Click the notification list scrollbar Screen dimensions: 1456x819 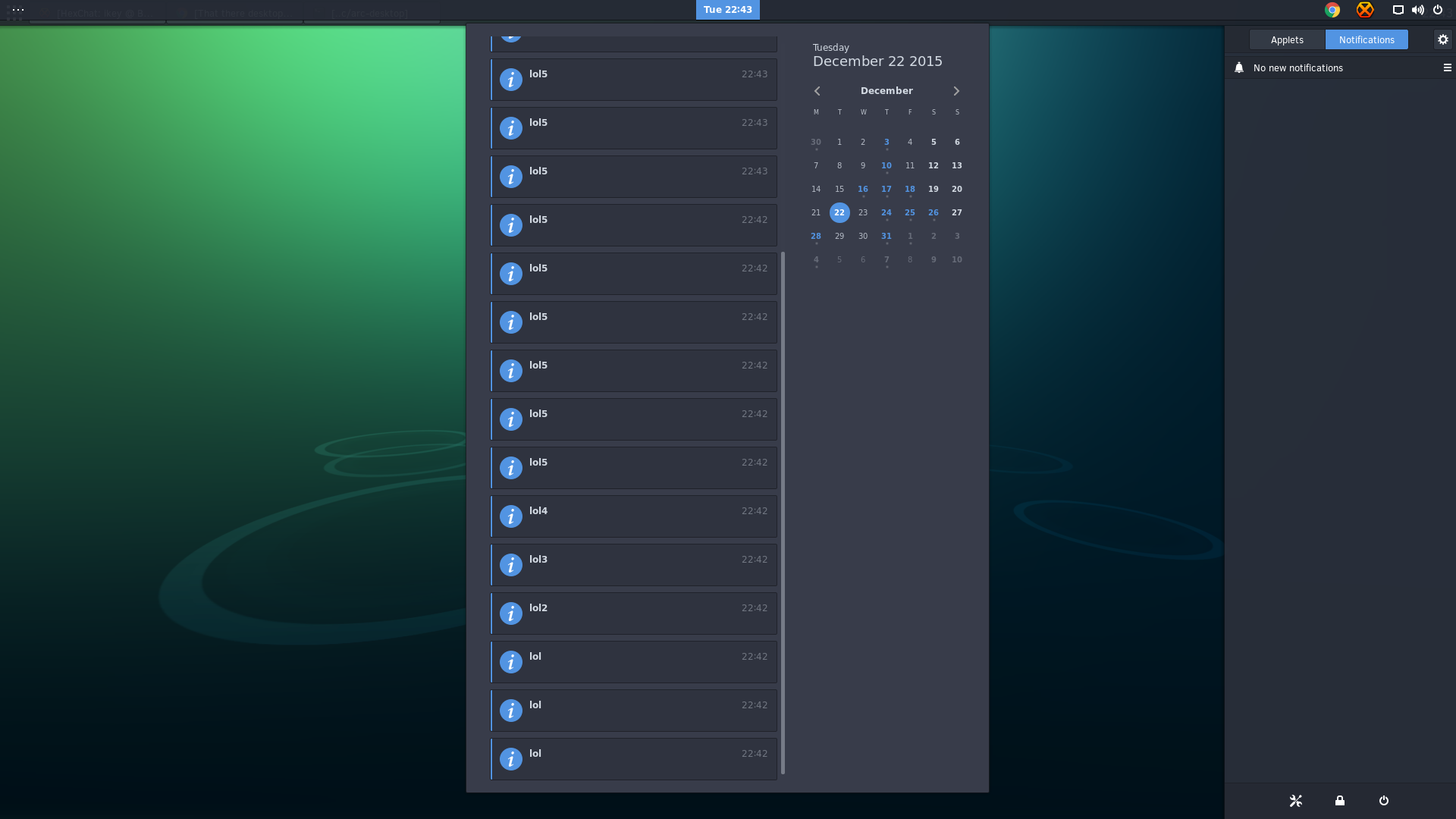click(783, 513)
